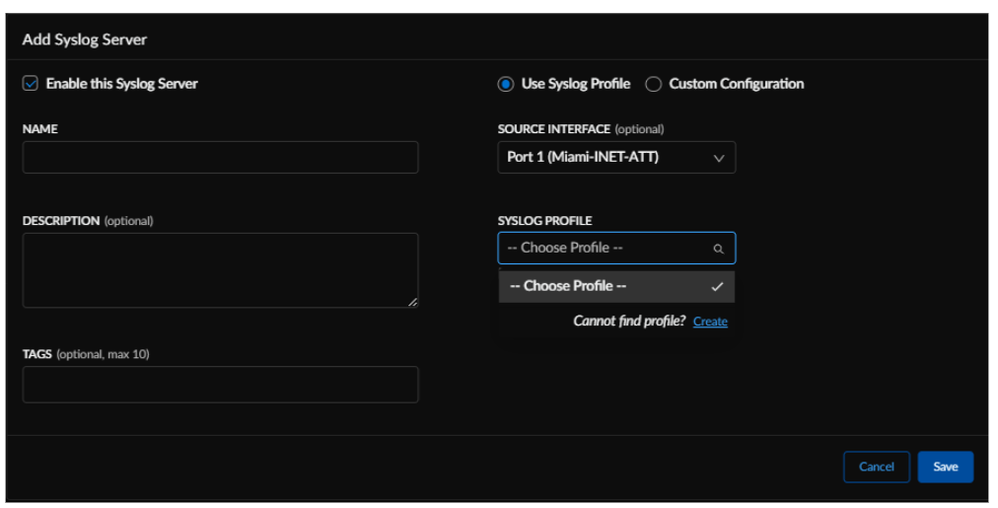Click the search magnifier icon in Syslog Profile

point(718,249)
